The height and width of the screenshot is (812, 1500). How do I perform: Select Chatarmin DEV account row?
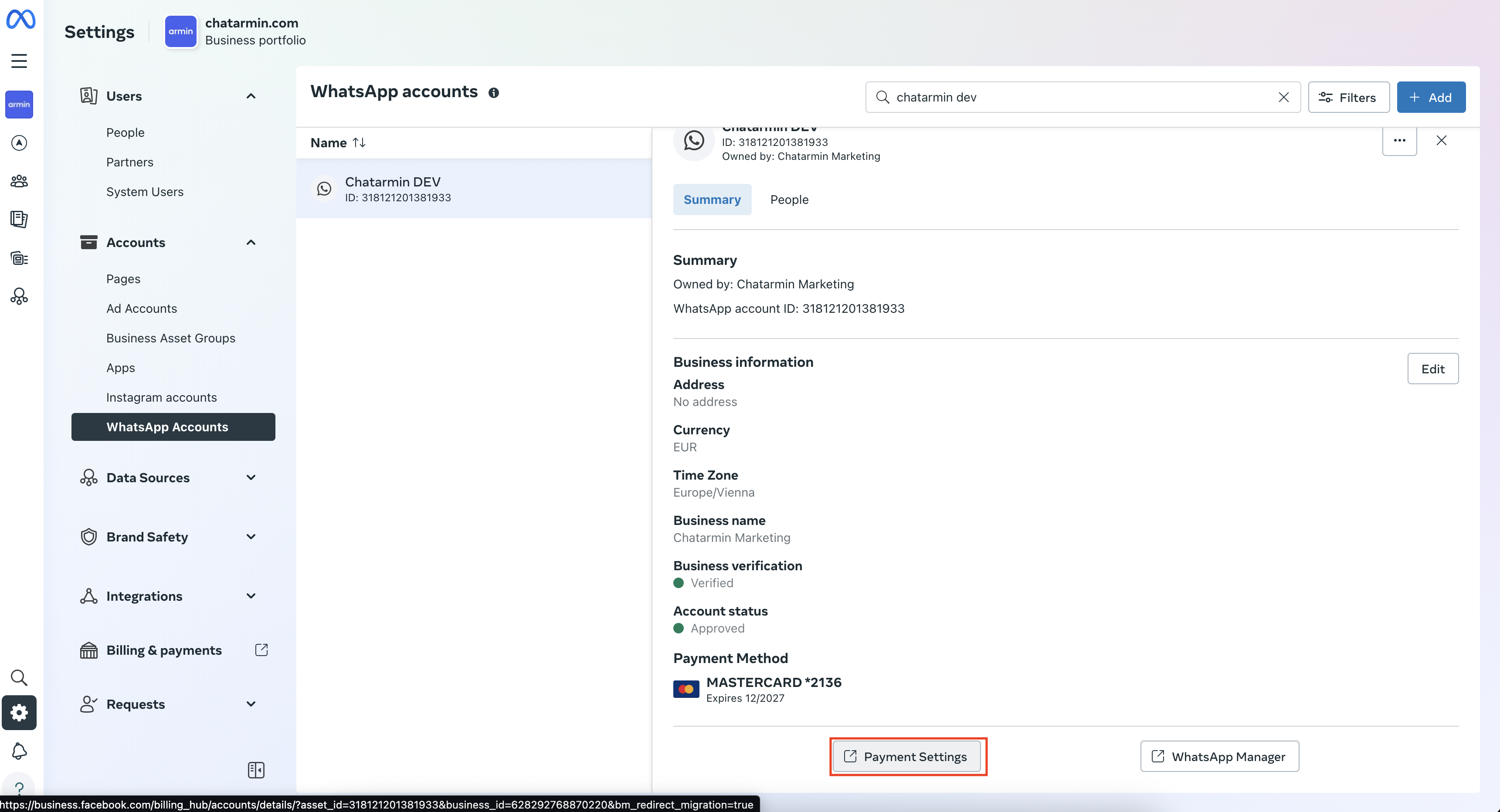click(x=473, y=189)
